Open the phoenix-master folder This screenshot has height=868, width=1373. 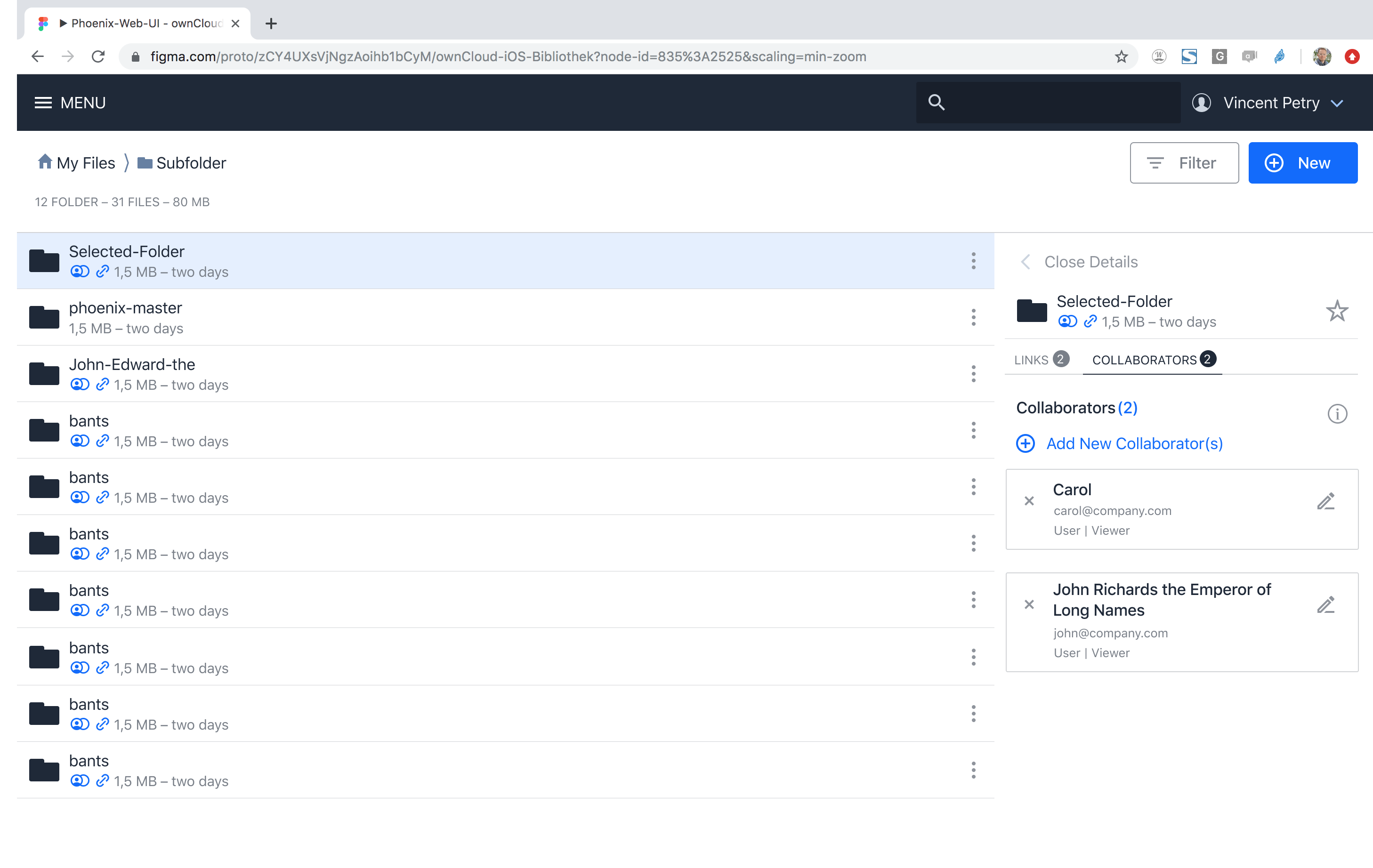coord(125,308)
